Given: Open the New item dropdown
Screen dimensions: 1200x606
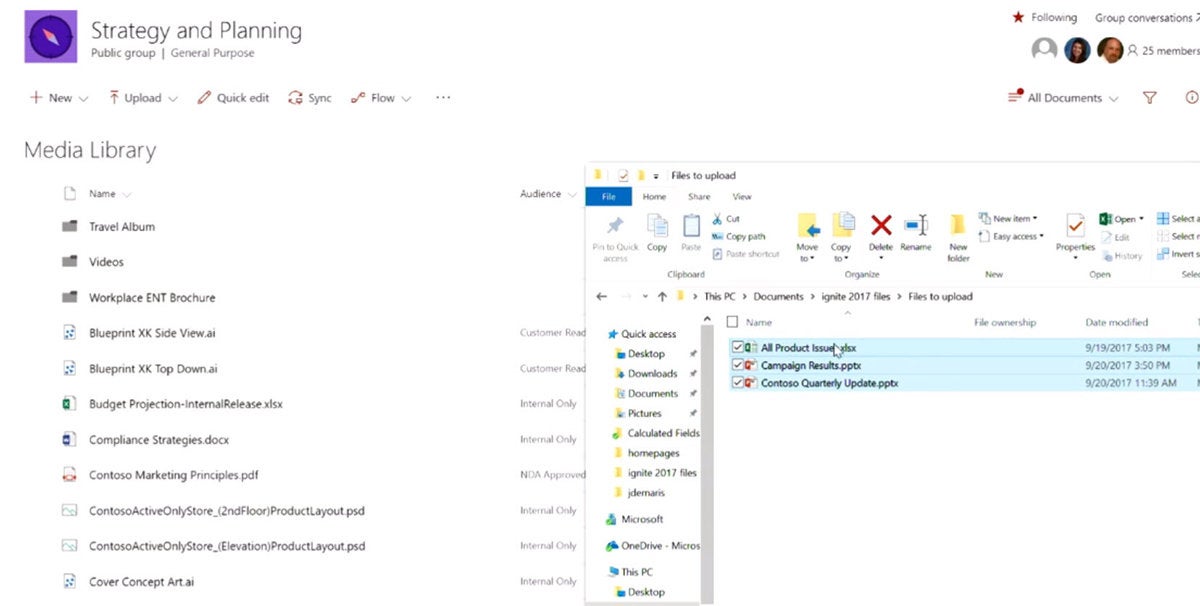Looking at the screenshot, I should 1007,219.
